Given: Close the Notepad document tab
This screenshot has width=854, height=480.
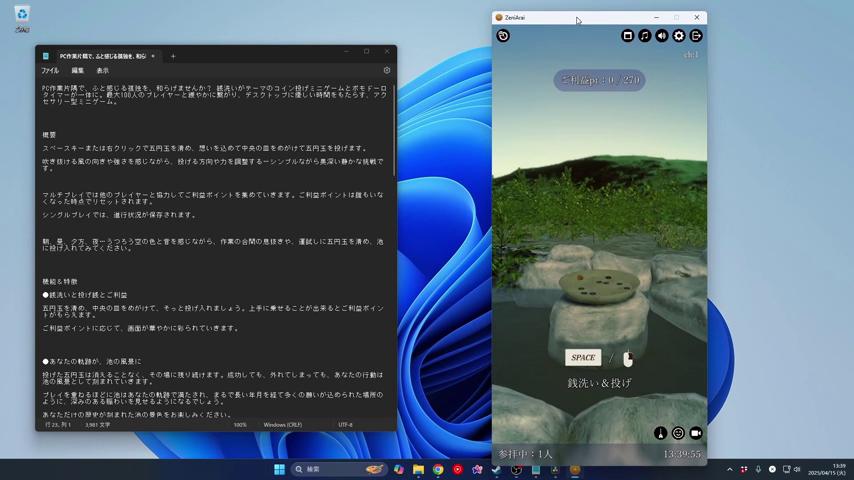Looking at the screenshot, I should 153,56.
